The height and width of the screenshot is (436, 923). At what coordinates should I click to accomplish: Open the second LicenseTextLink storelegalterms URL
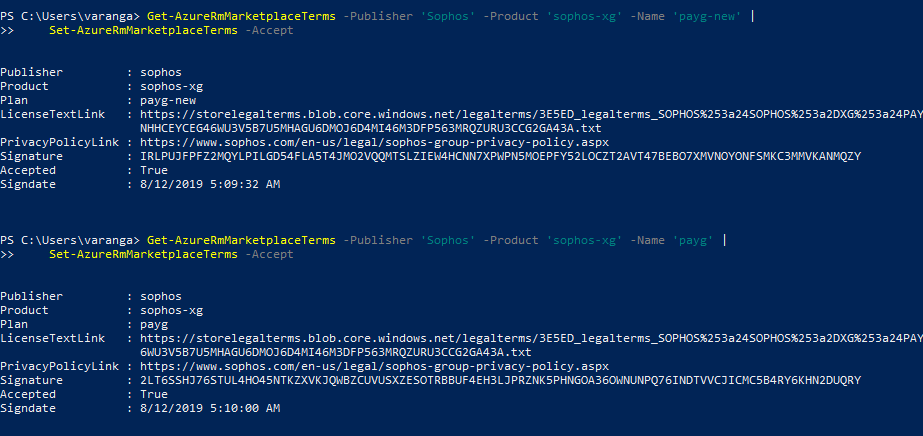[x=530, y=339]
